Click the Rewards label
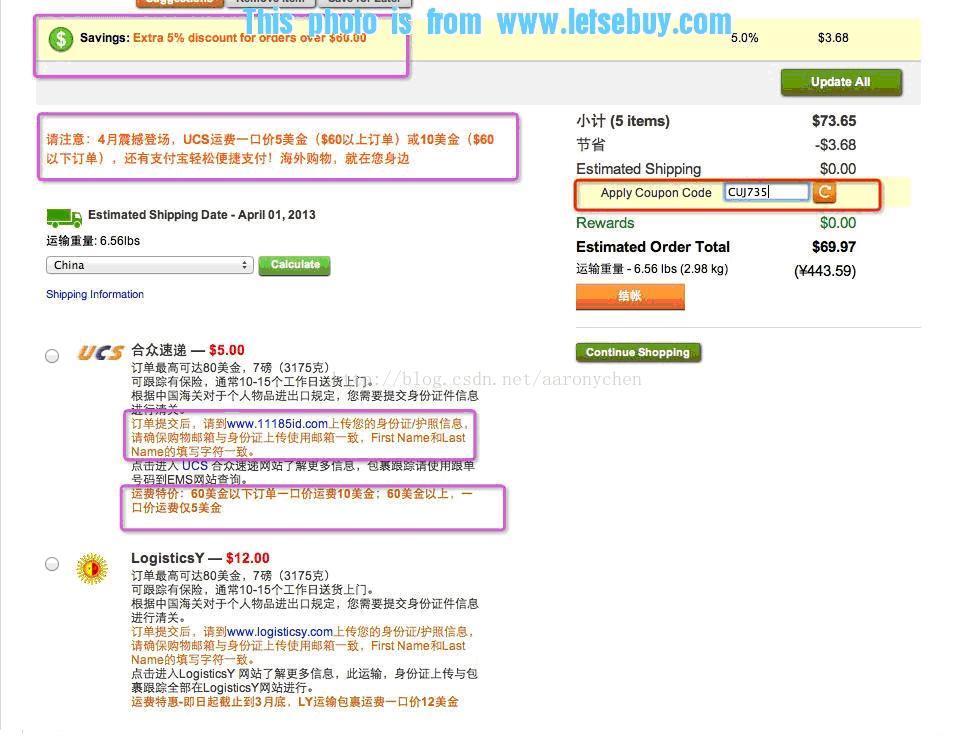Screen dimensions: 954x736 coord(605,223)
